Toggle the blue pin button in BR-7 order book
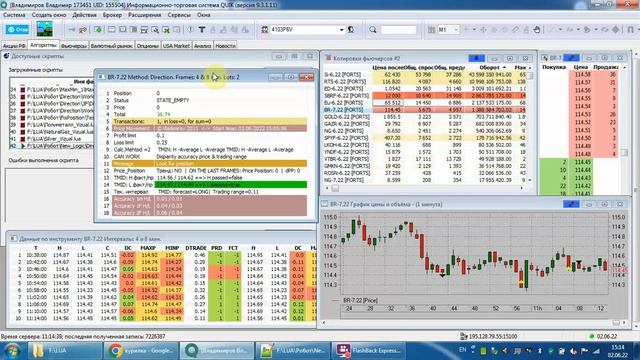 point(571,58)
